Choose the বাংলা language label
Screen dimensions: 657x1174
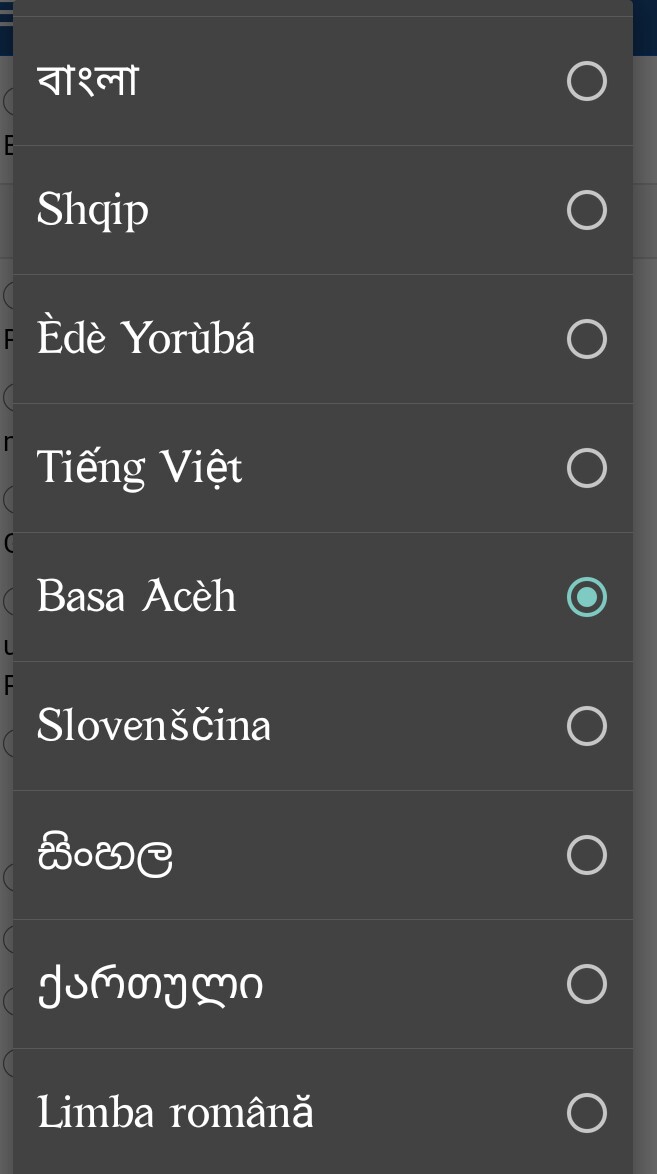(x=88, y=81)
